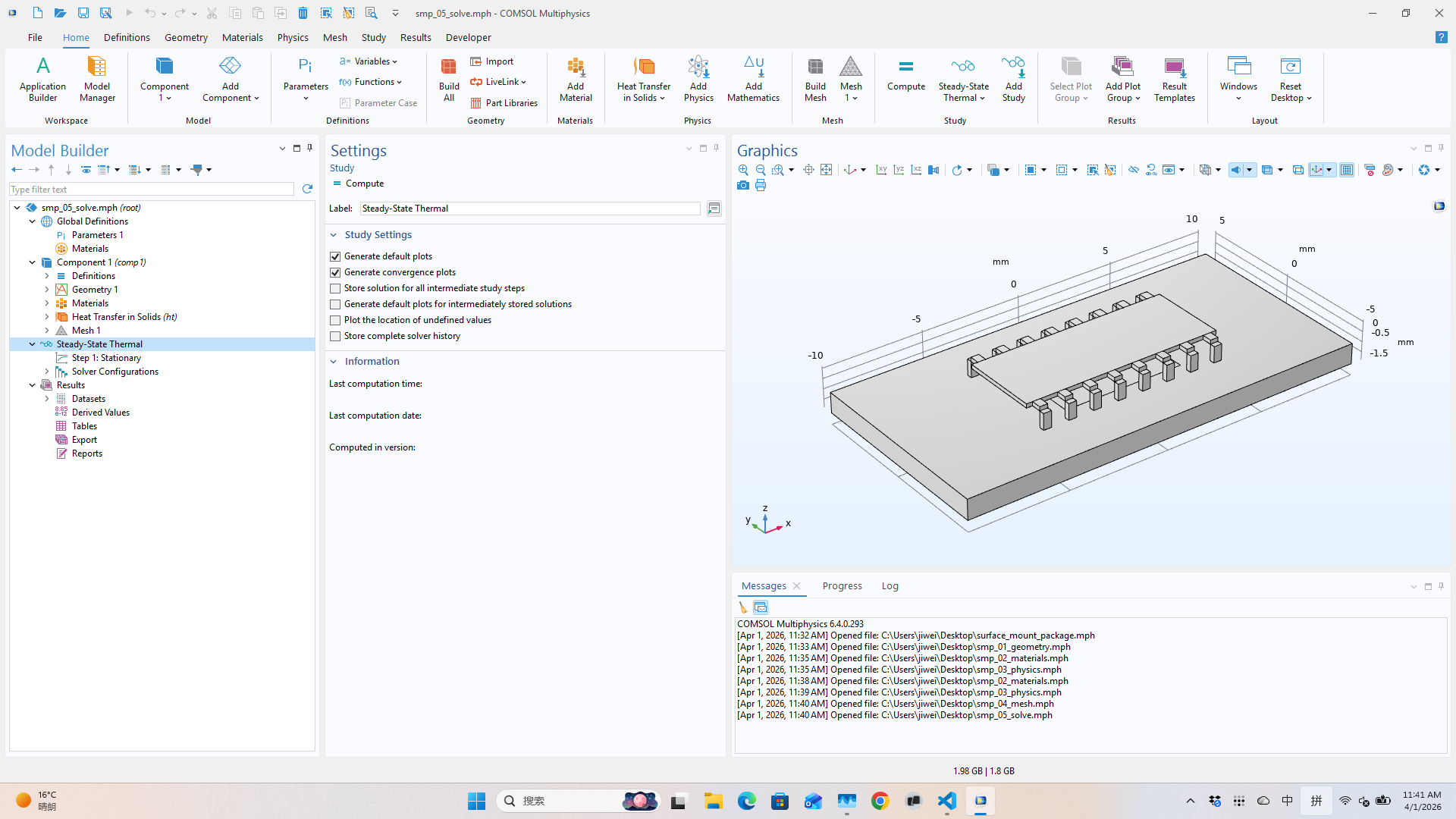Expand the Geometry 1 tree item
This screenshot has height=819, width=1456.
(x=48, y=289)
